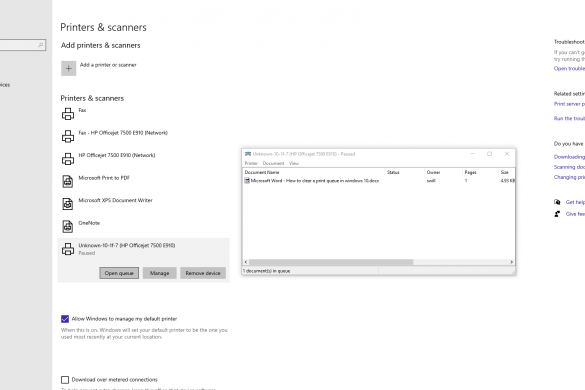This screenshot has height=390, width=585.
Task: Open the Printer menu in queue window
Action: (x=251, y=163)
